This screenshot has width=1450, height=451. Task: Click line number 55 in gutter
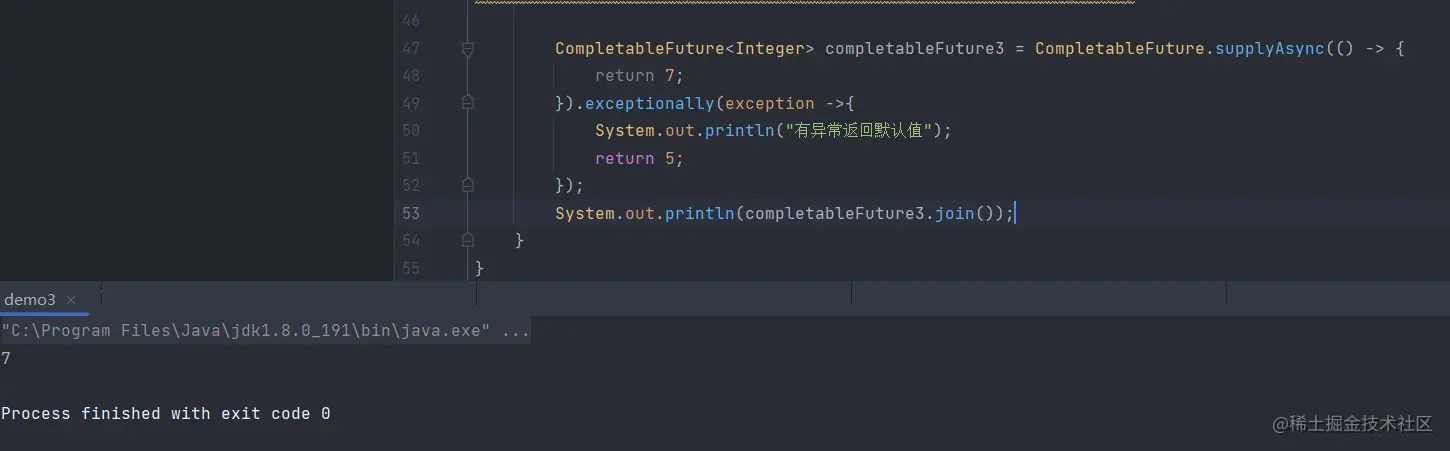pos(410,268)
